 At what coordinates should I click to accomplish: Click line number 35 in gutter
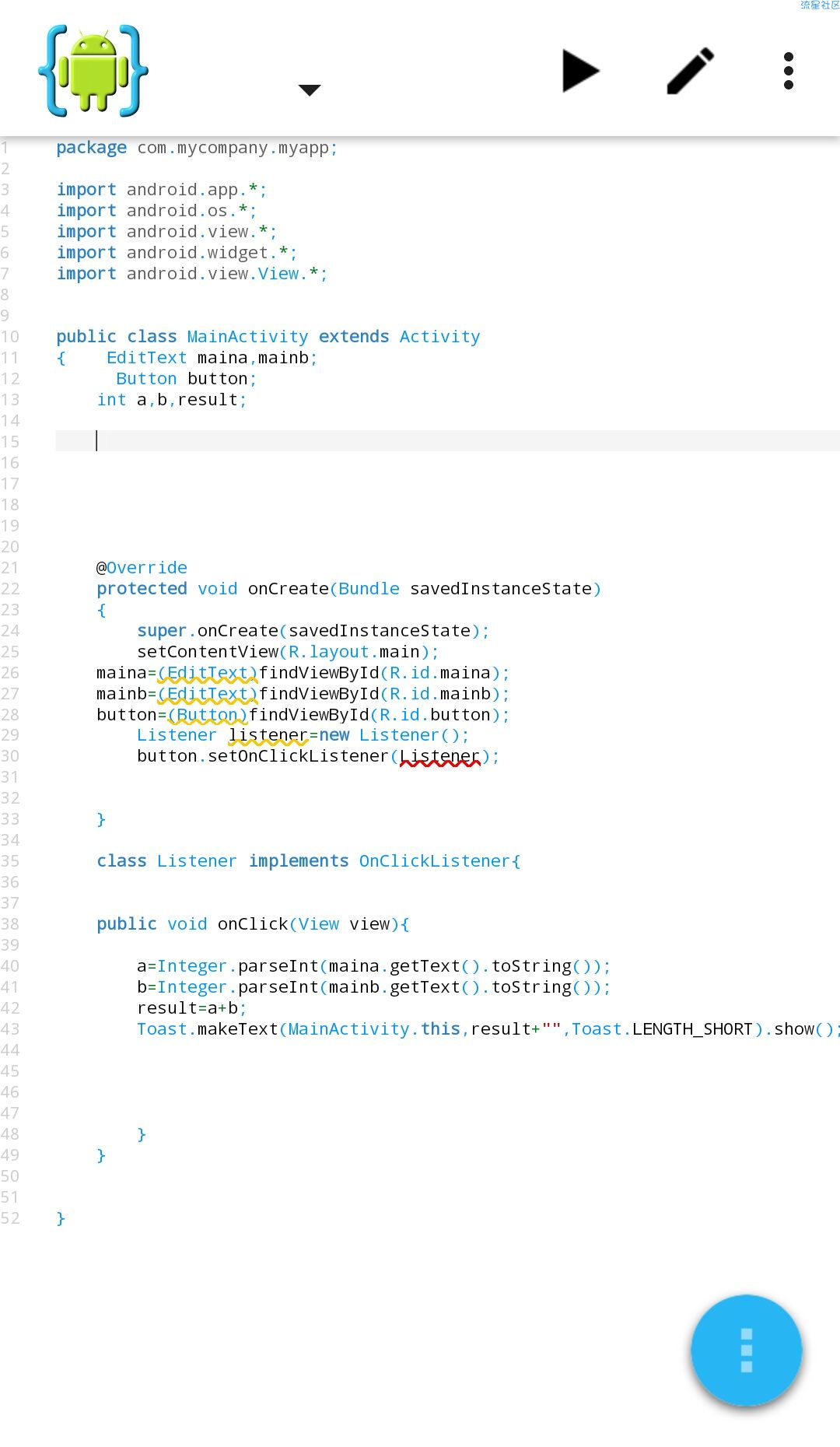pos(10,861)
